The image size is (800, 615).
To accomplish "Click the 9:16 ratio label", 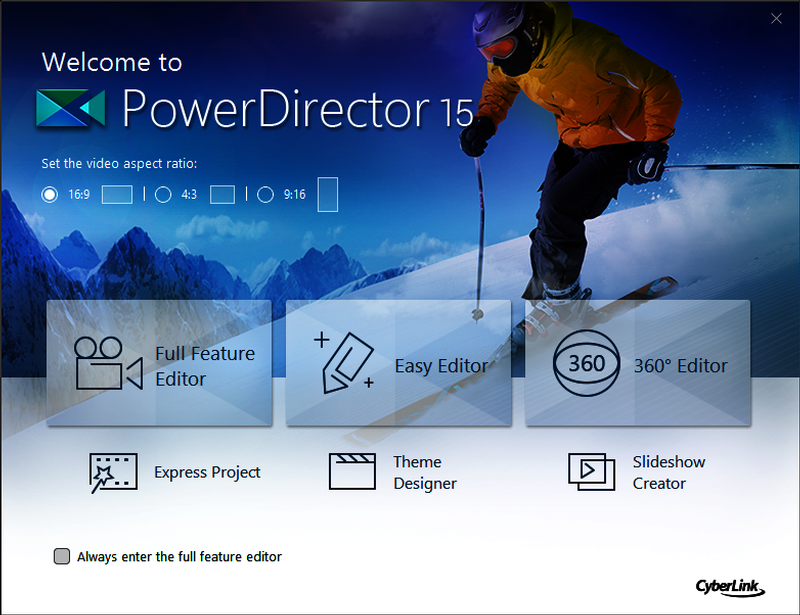I will click(x=295, y=194).
